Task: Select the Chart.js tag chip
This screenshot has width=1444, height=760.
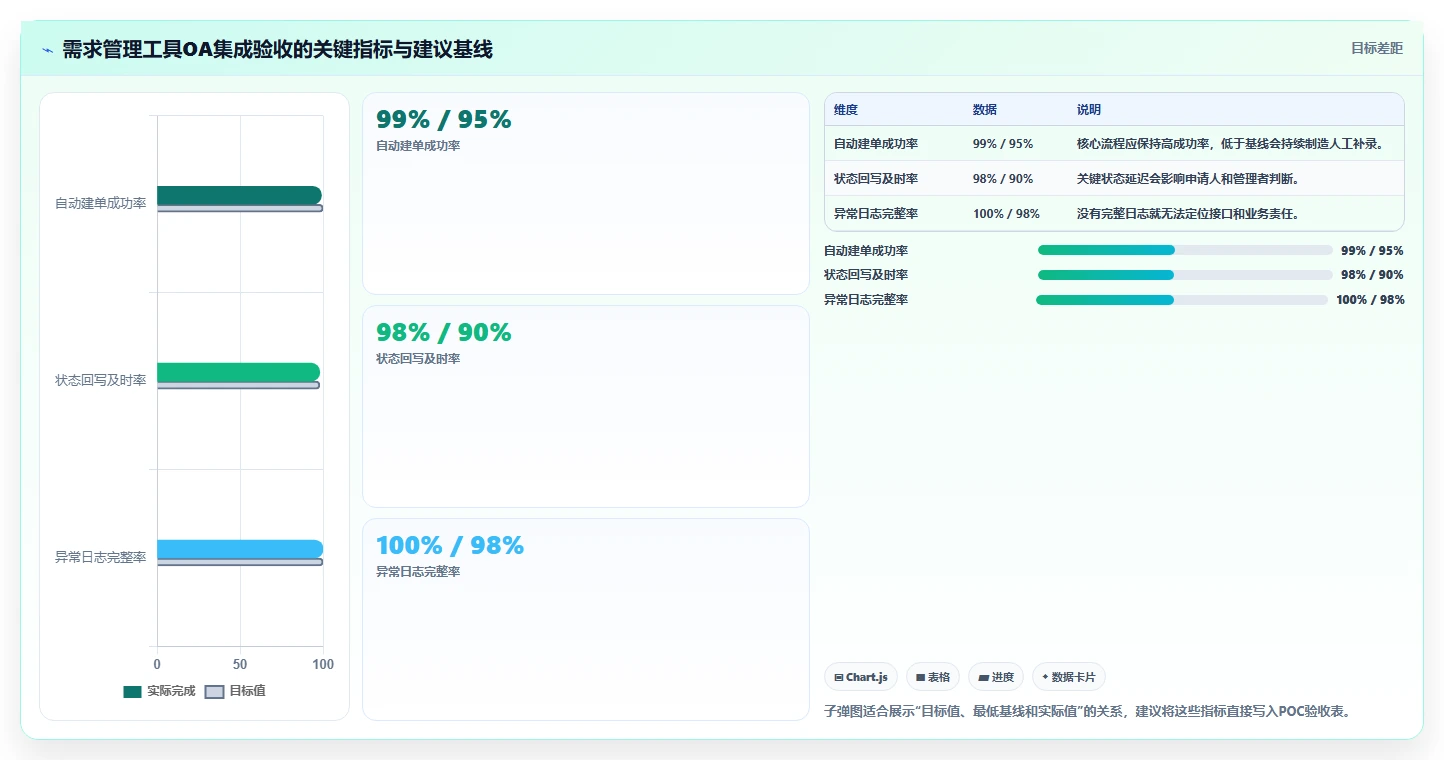Action: click(861, 677)
